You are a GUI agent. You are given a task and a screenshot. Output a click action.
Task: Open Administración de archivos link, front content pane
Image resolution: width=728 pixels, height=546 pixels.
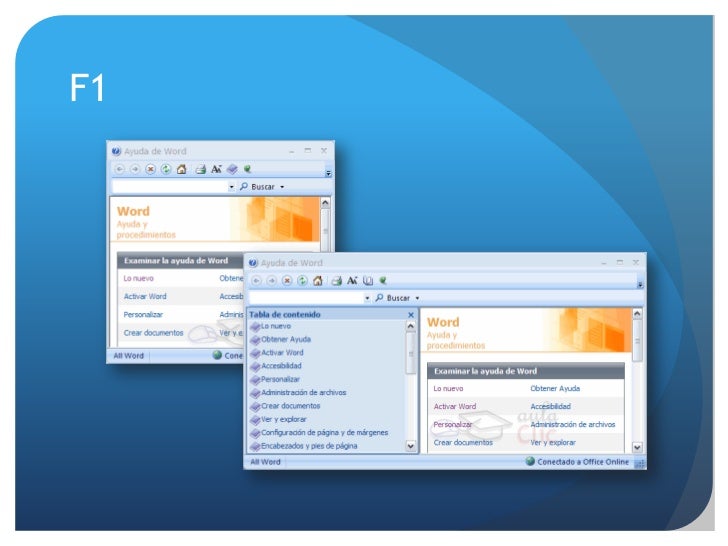click(x=572, y=425)
